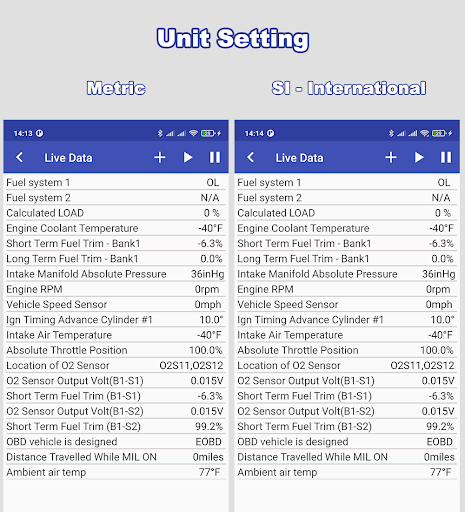Select Location of O2 Sensor in SI list
This screenshot has width=465, height=512.
point(347,365)
